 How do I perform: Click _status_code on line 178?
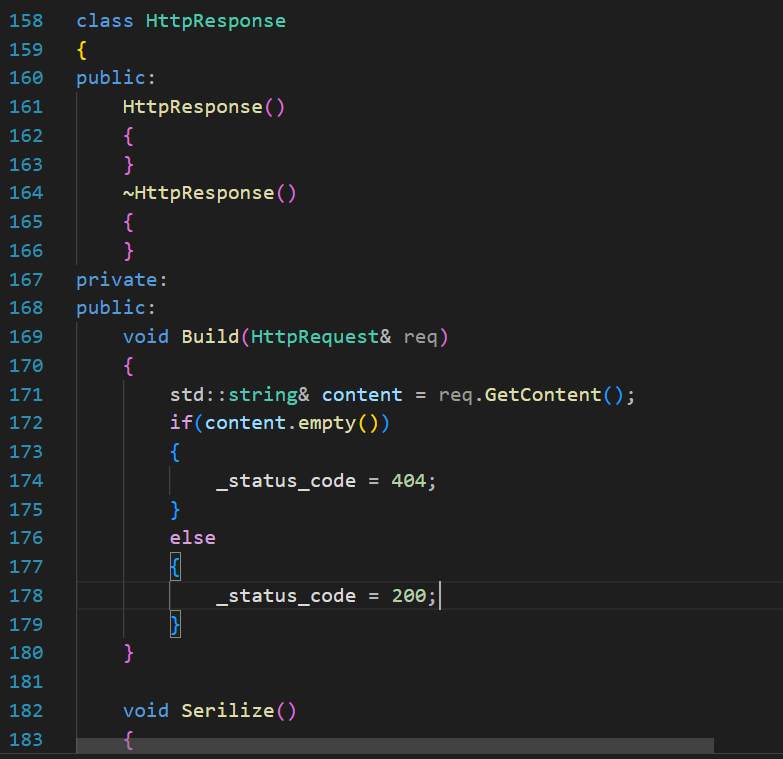coord(286,596)
